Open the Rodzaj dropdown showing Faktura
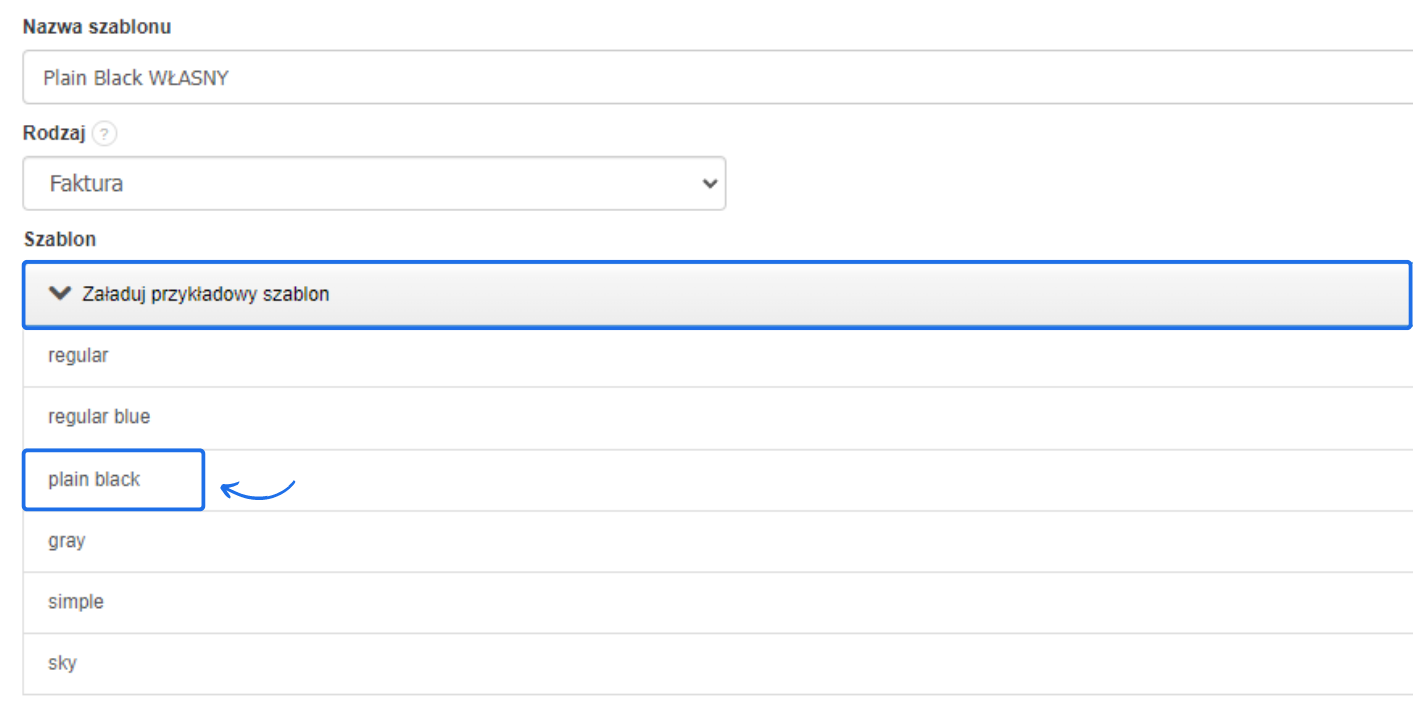 click(374, 184)
